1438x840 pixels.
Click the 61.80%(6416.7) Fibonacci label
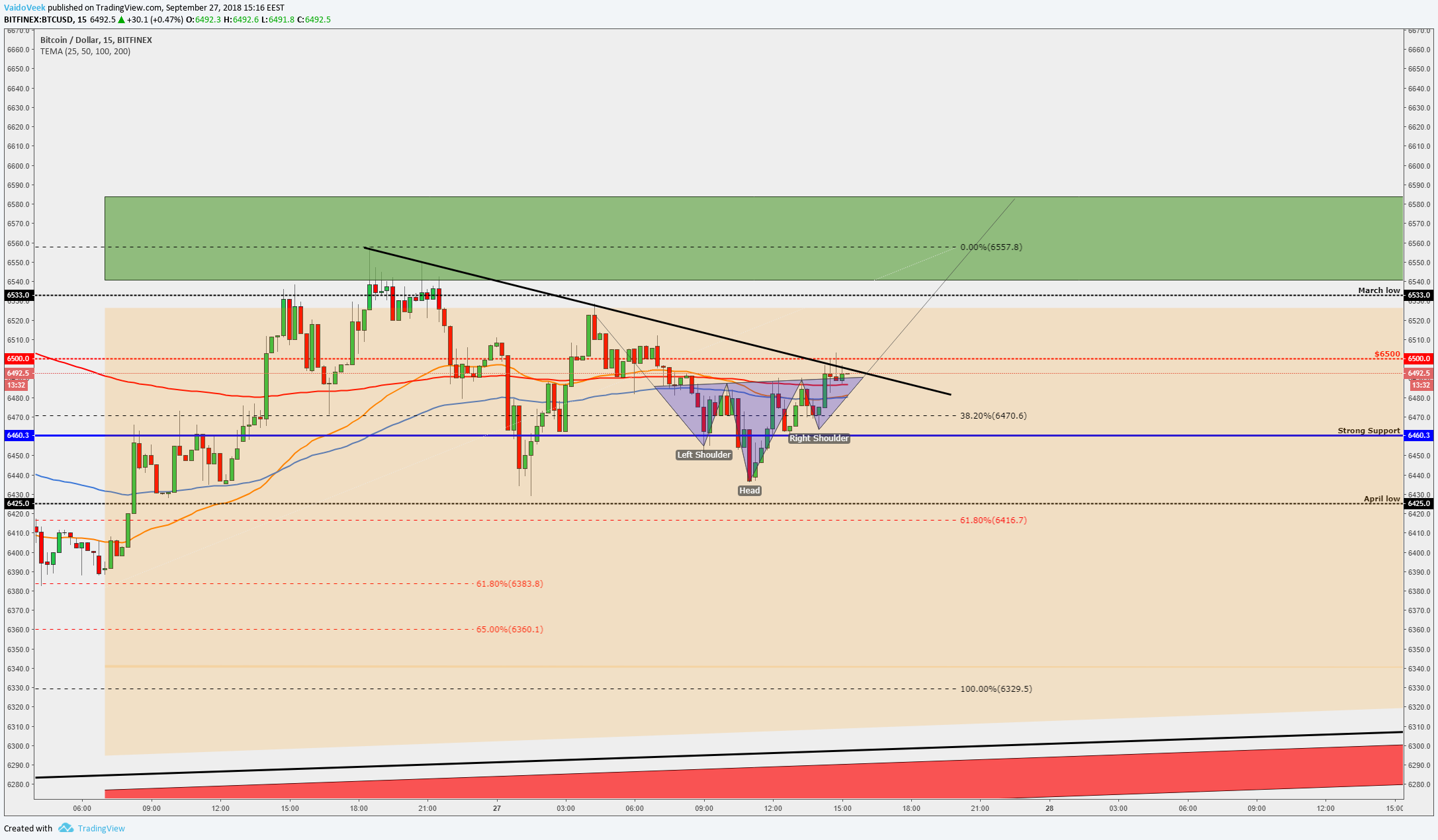click(x=993, y=520)
